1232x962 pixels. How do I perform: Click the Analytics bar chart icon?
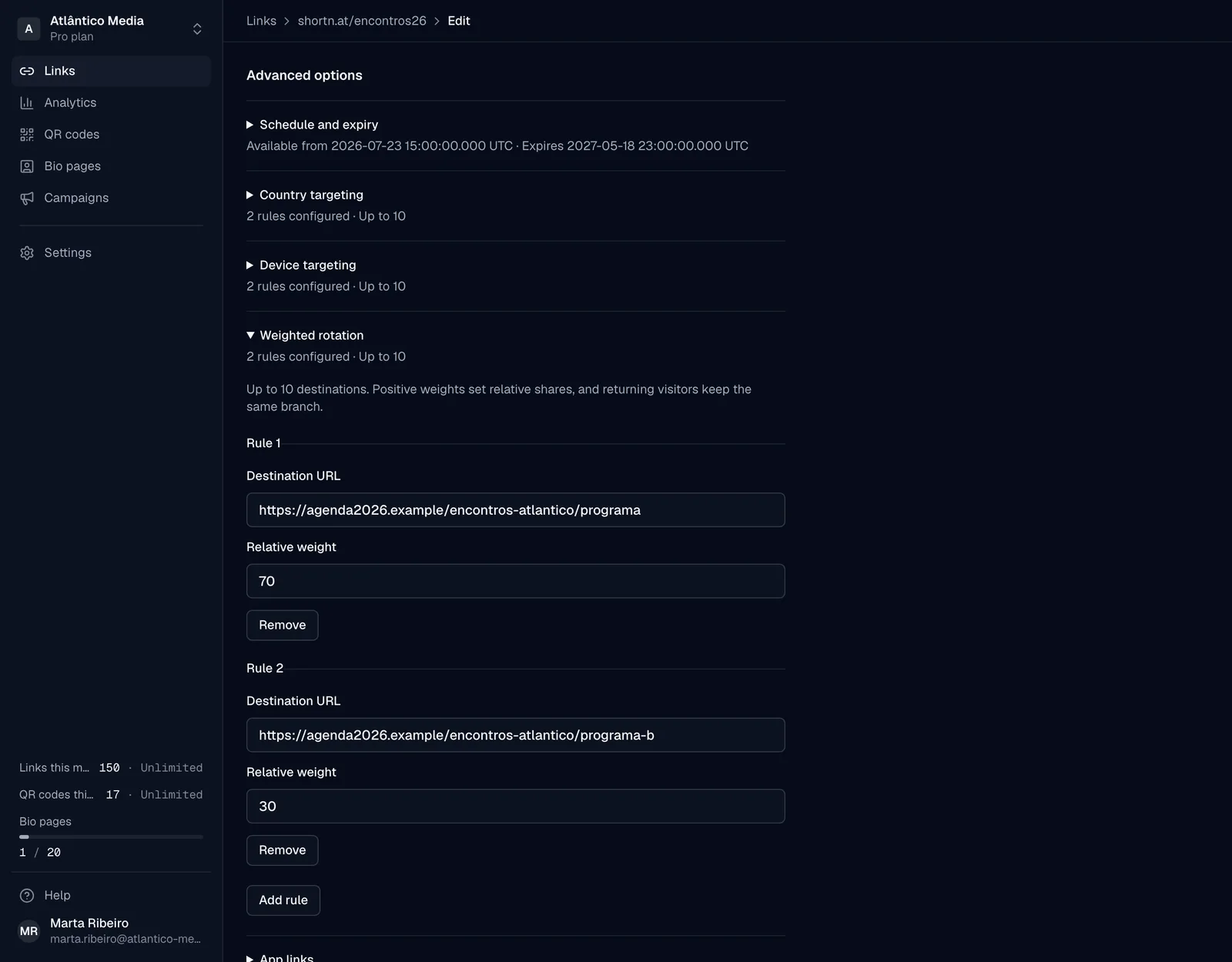[x=27, y=102]
